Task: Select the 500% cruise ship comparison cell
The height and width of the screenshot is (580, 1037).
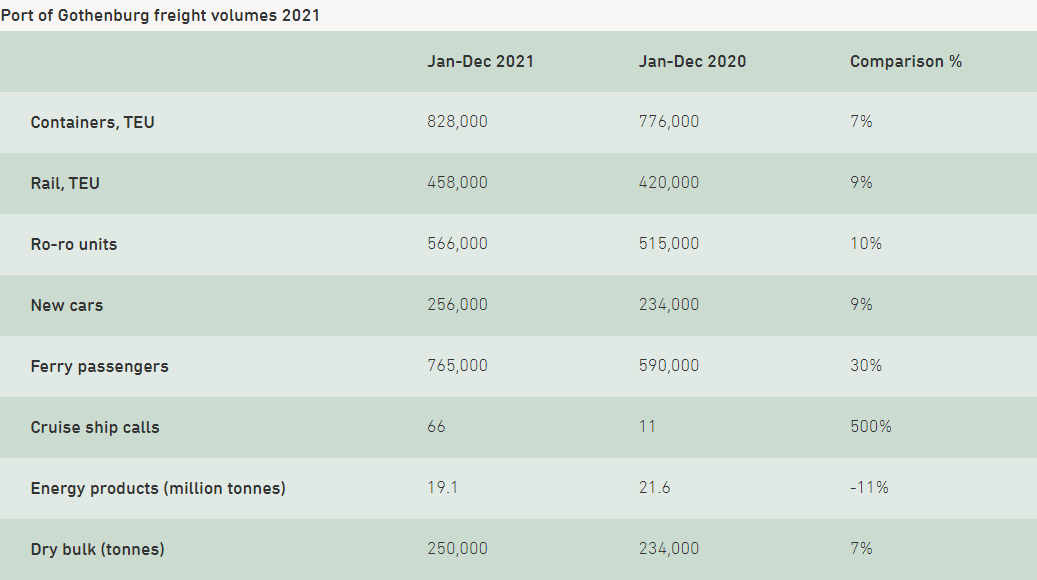Action: coord(870,427)
